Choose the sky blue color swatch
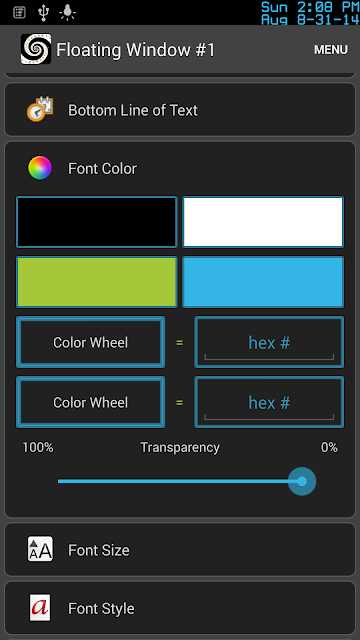360x640 pixels. (263, 282)
